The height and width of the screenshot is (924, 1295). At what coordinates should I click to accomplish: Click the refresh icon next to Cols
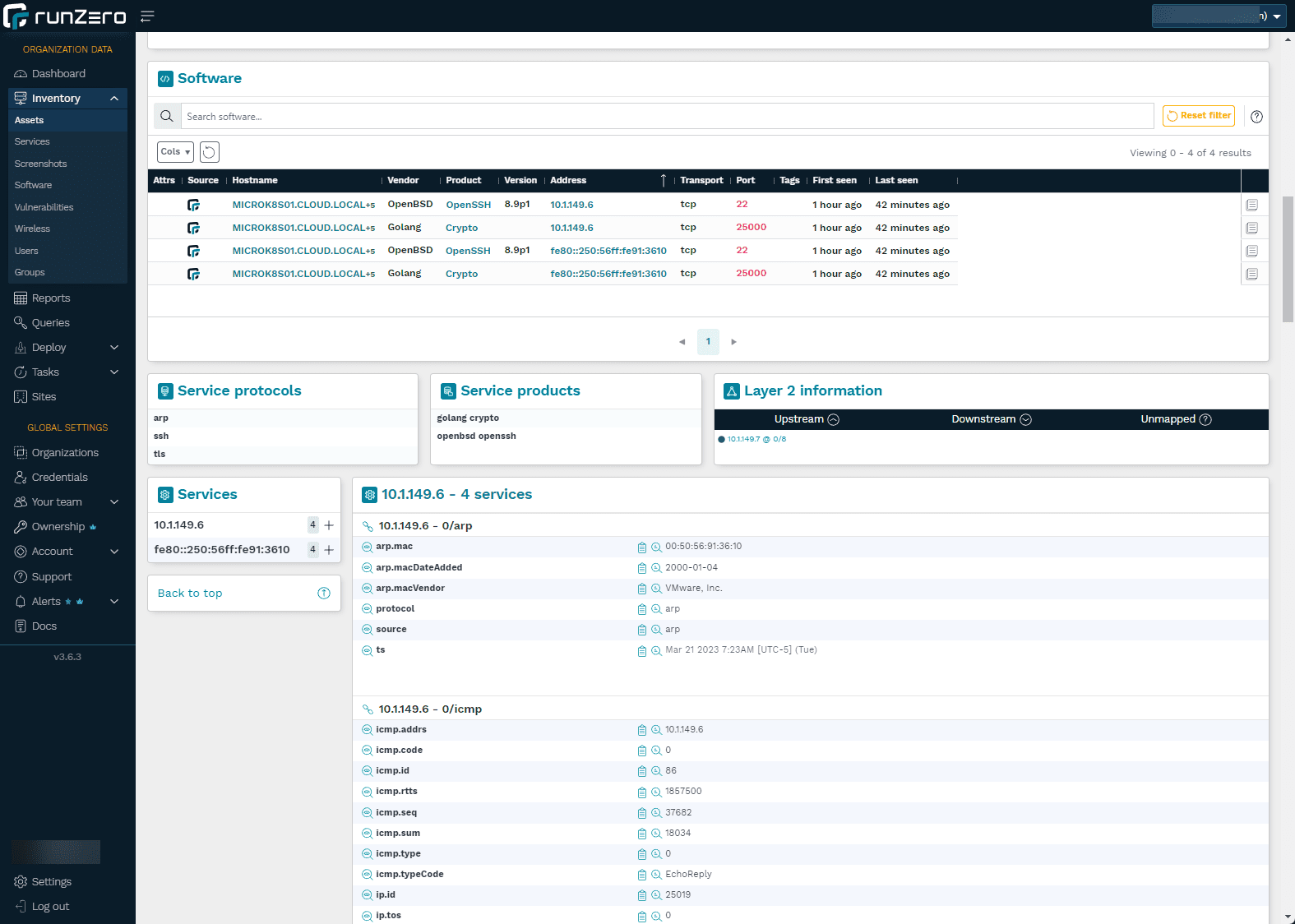[x=210, y=152]
